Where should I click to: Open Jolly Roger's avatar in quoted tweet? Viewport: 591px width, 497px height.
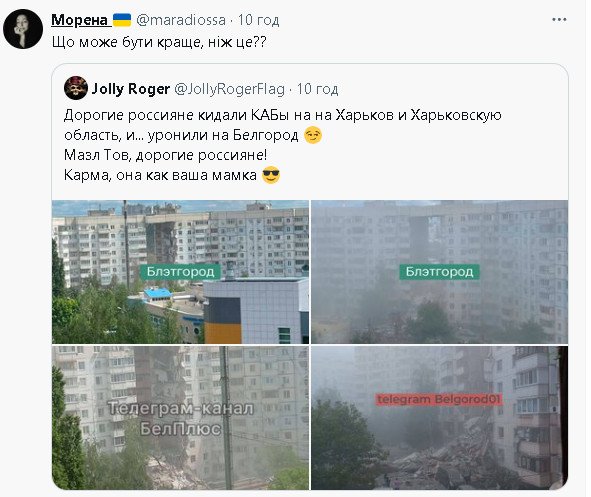point(76,88)
